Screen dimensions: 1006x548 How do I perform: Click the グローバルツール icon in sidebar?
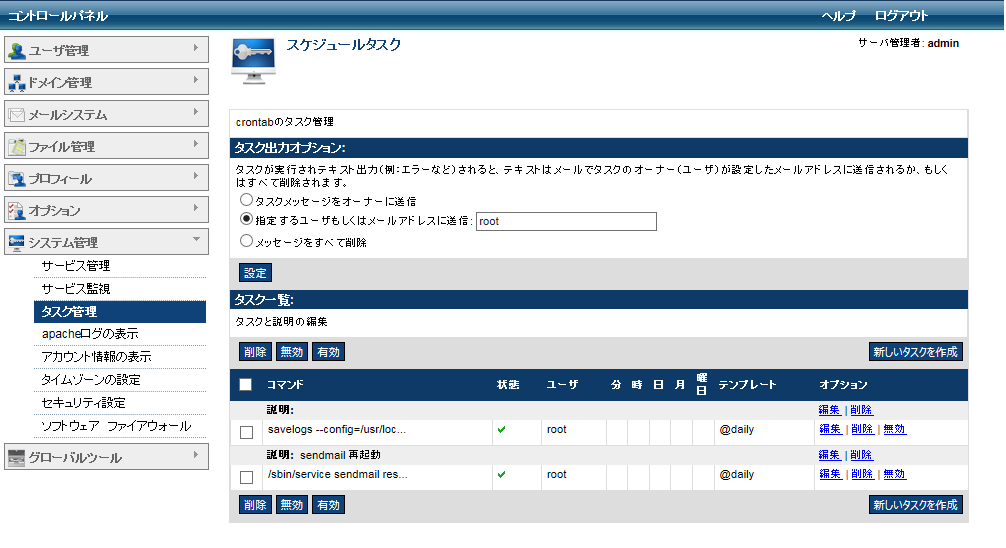(17, 458)
